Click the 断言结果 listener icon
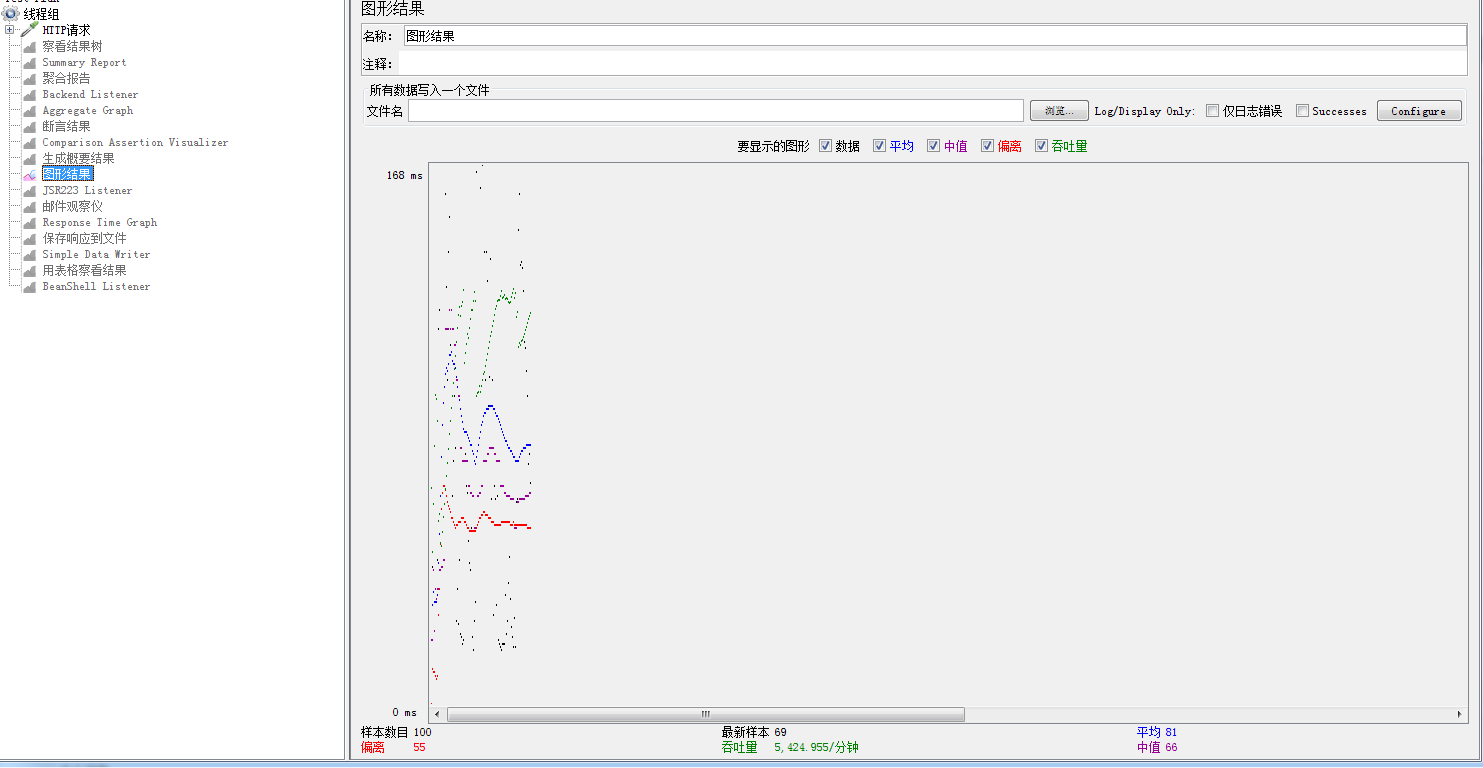1483x768 pixels. [x=30, y=127]
